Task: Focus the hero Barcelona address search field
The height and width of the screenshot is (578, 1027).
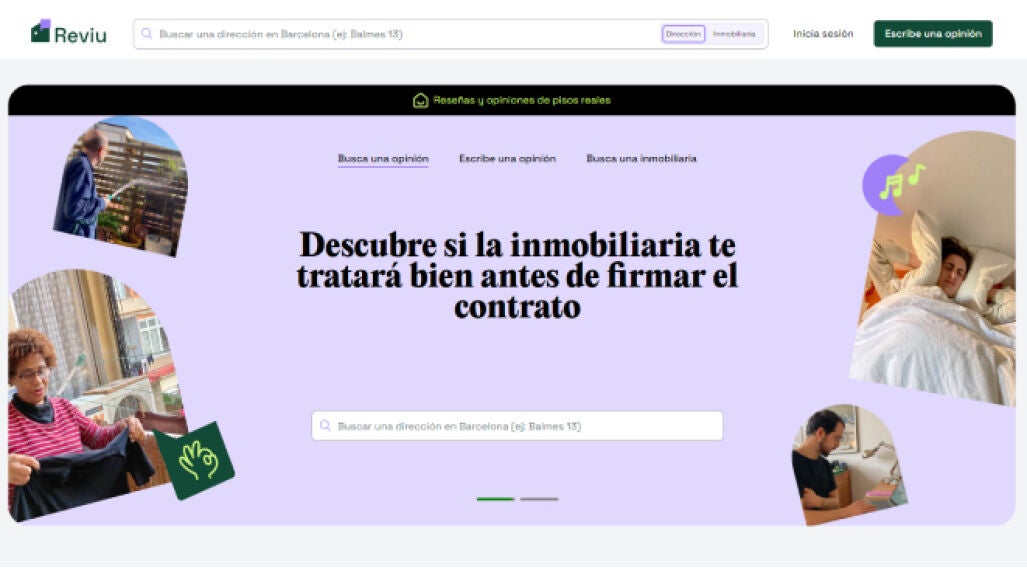Action: point(517,426)
